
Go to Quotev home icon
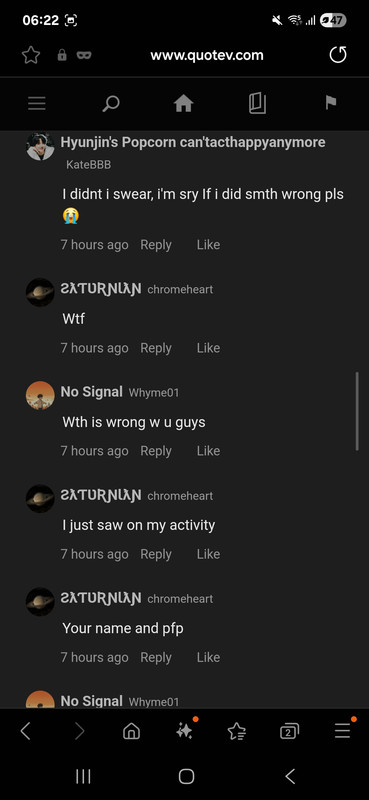[x=184, y=103]
